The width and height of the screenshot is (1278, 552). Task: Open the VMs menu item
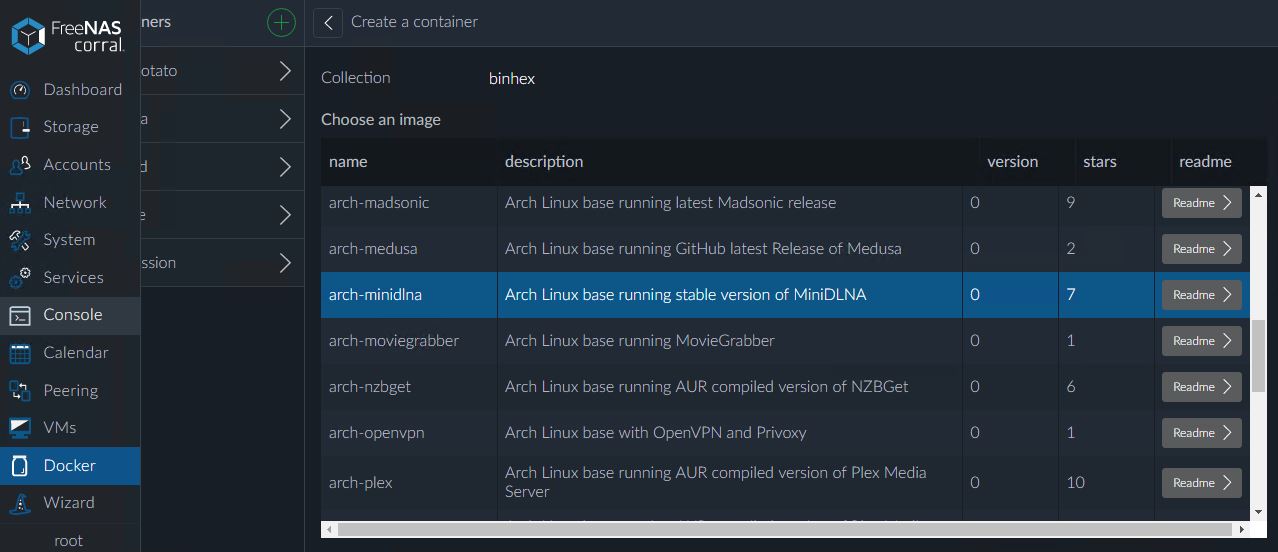pos(59,428)
